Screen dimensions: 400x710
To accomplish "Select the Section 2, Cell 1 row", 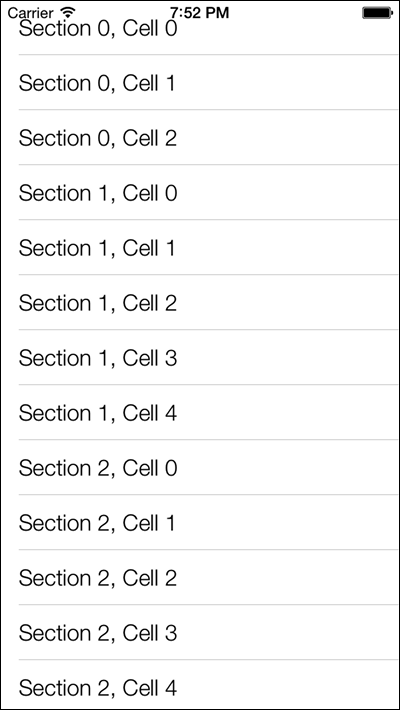I will (x=200, y=523).
